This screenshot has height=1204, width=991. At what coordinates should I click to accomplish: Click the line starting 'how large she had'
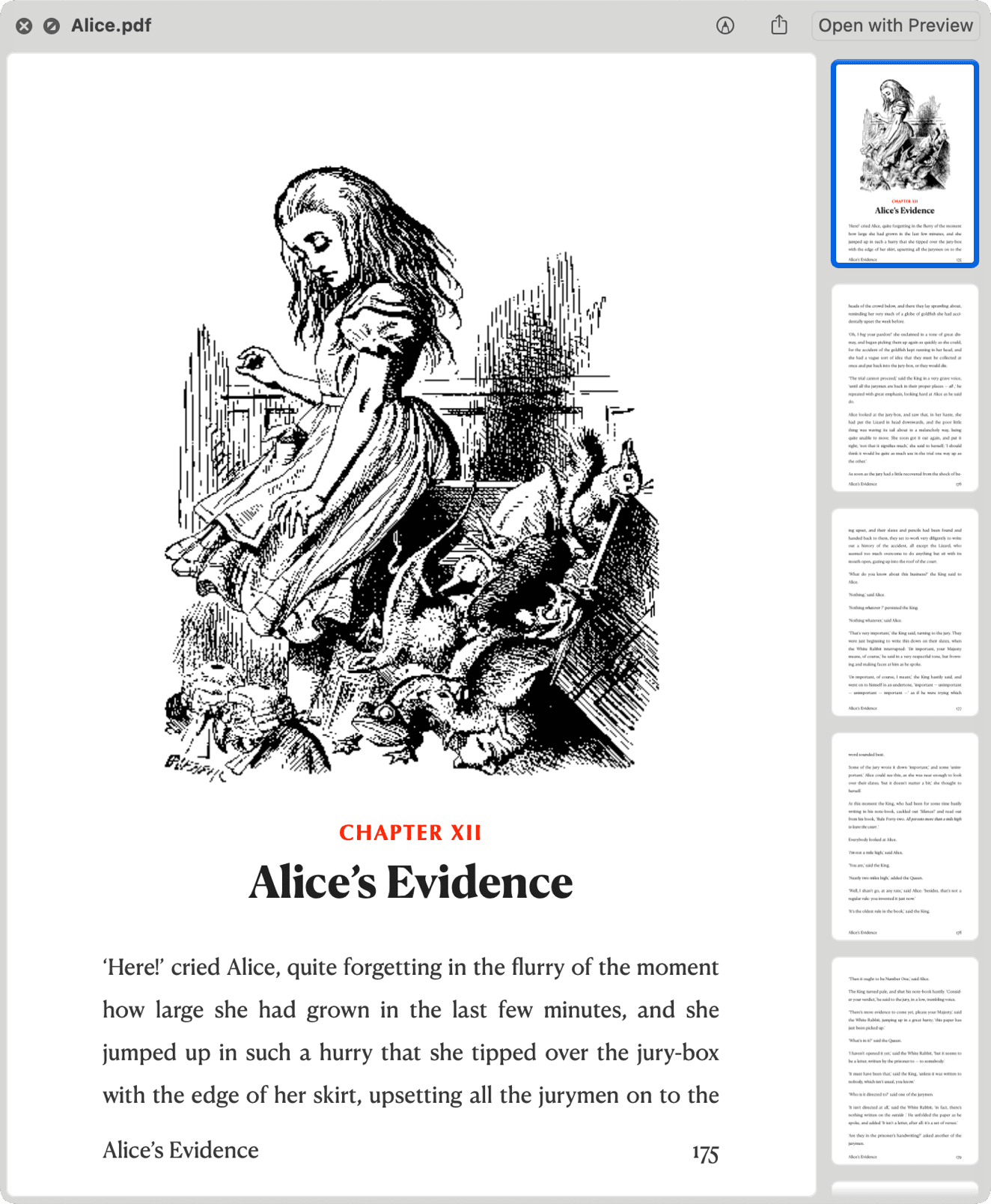click(411, 1010)
